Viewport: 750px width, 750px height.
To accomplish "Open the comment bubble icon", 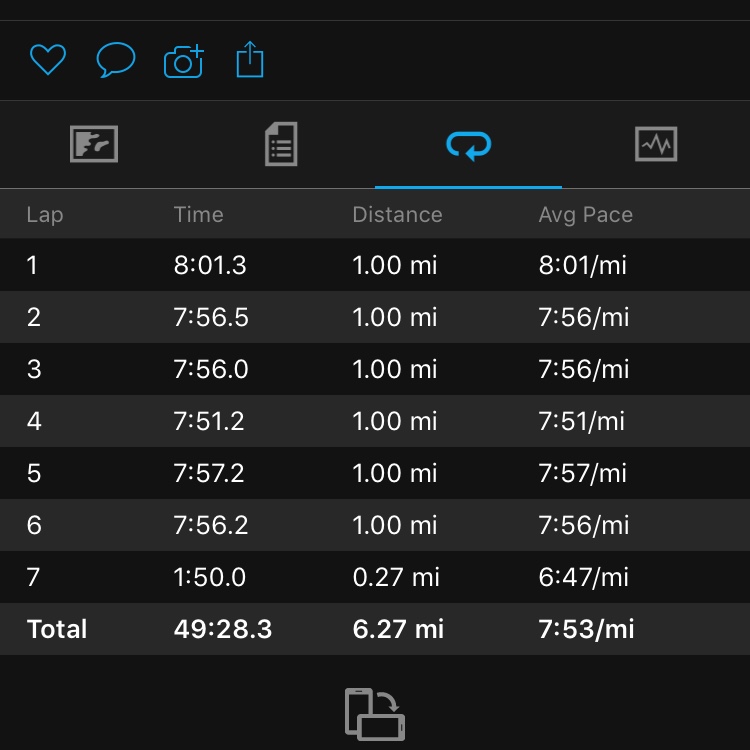I will pos(115,60).
